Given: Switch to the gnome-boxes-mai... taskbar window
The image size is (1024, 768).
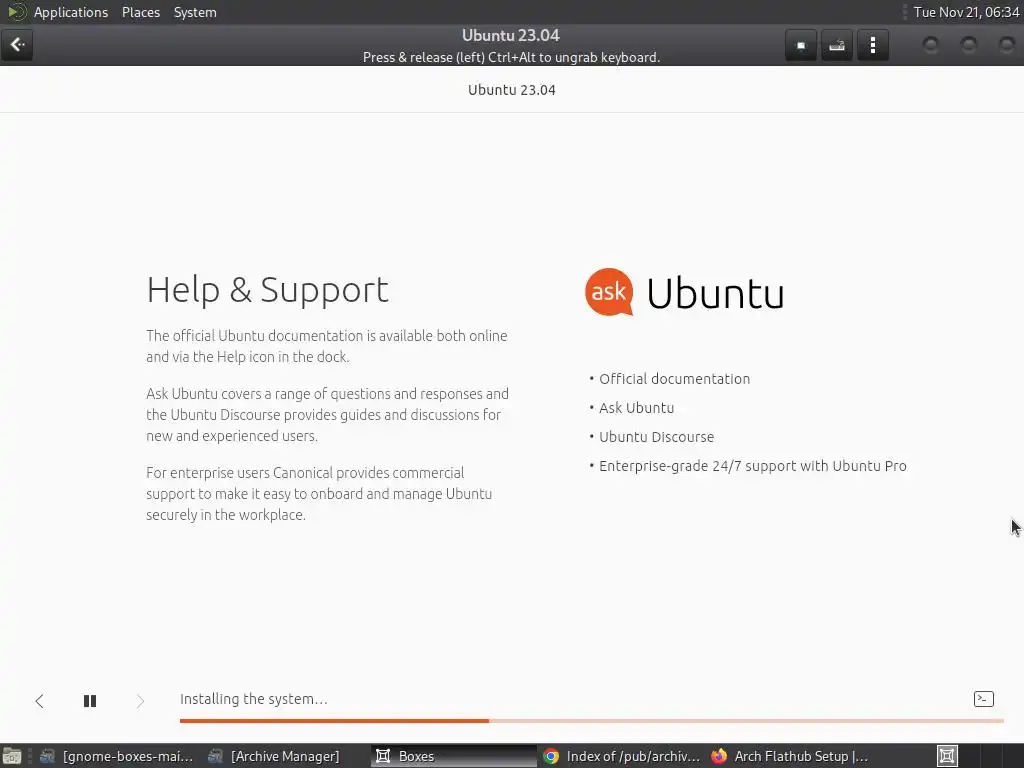Looking at the screenshot, I should pos(116,756).
